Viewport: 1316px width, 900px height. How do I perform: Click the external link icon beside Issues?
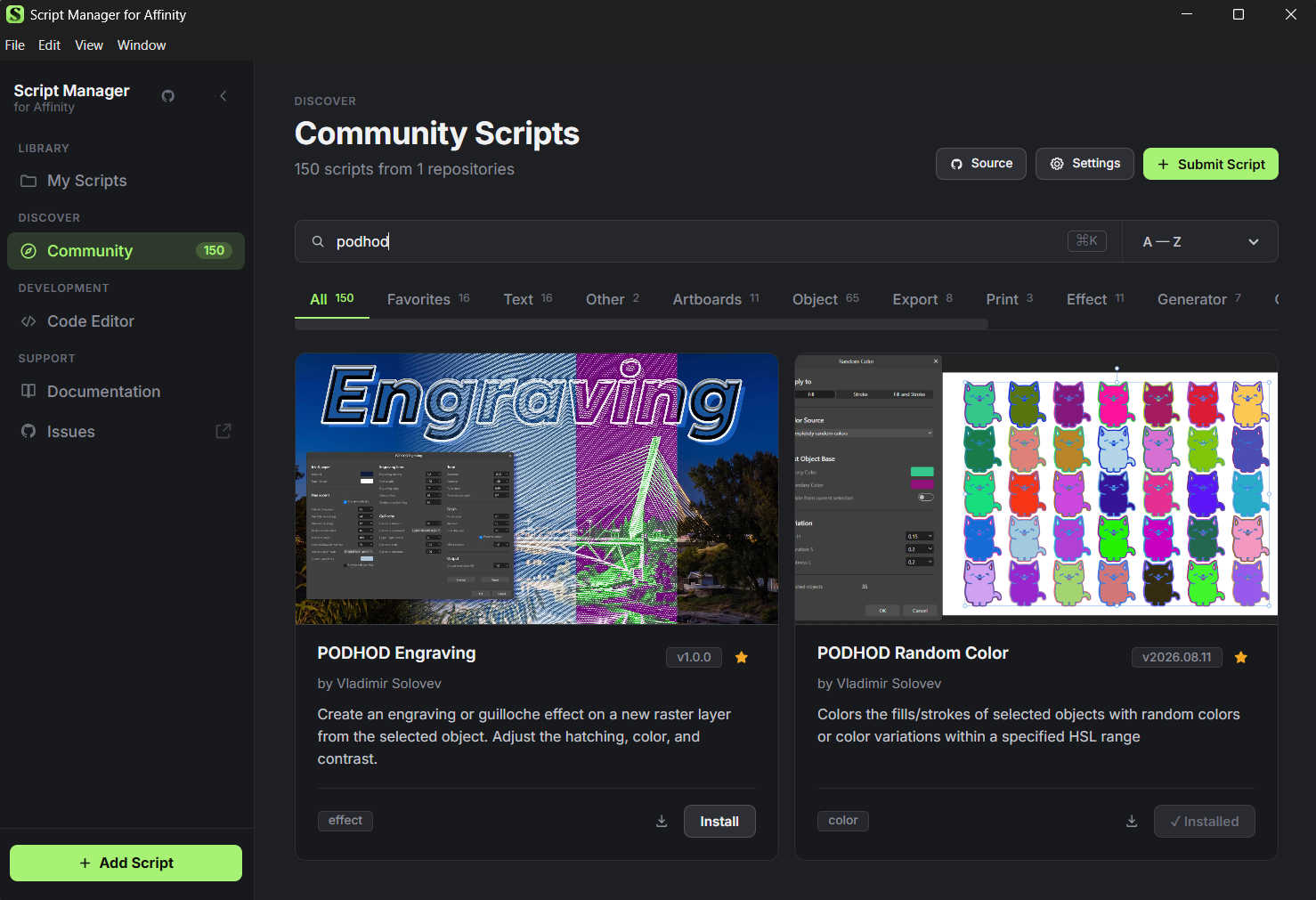click(x=223, y=431)
